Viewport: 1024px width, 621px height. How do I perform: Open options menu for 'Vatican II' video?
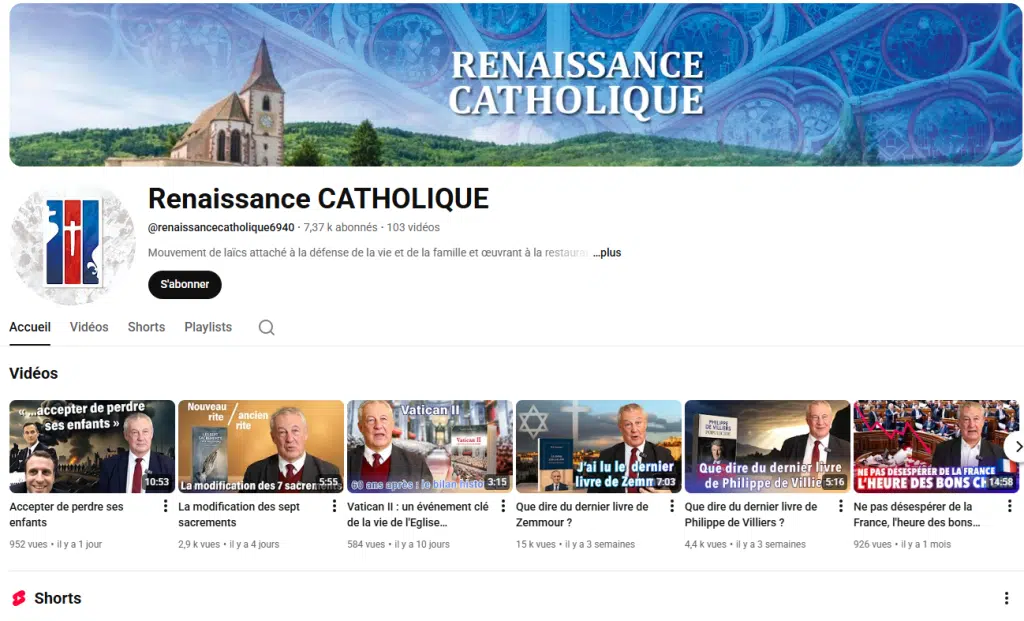[x=503, y=506]
